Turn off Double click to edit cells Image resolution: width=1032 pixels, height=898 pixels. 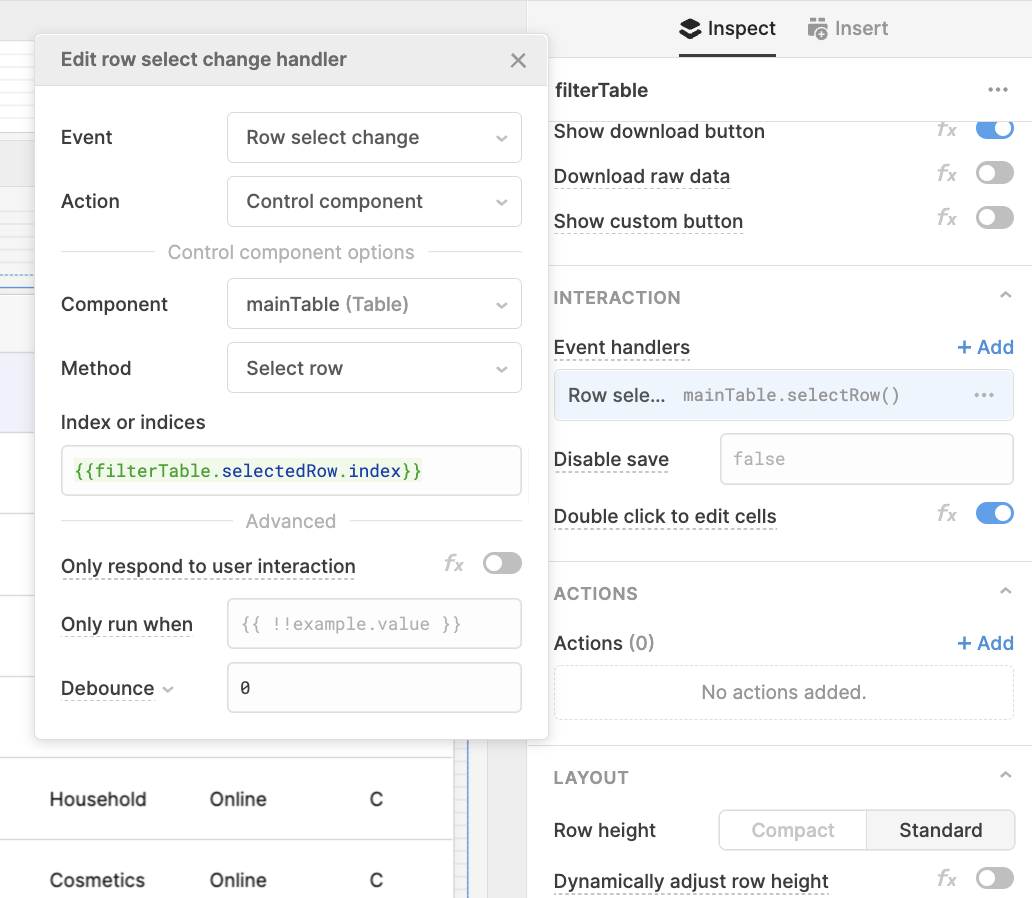[994, 512]
